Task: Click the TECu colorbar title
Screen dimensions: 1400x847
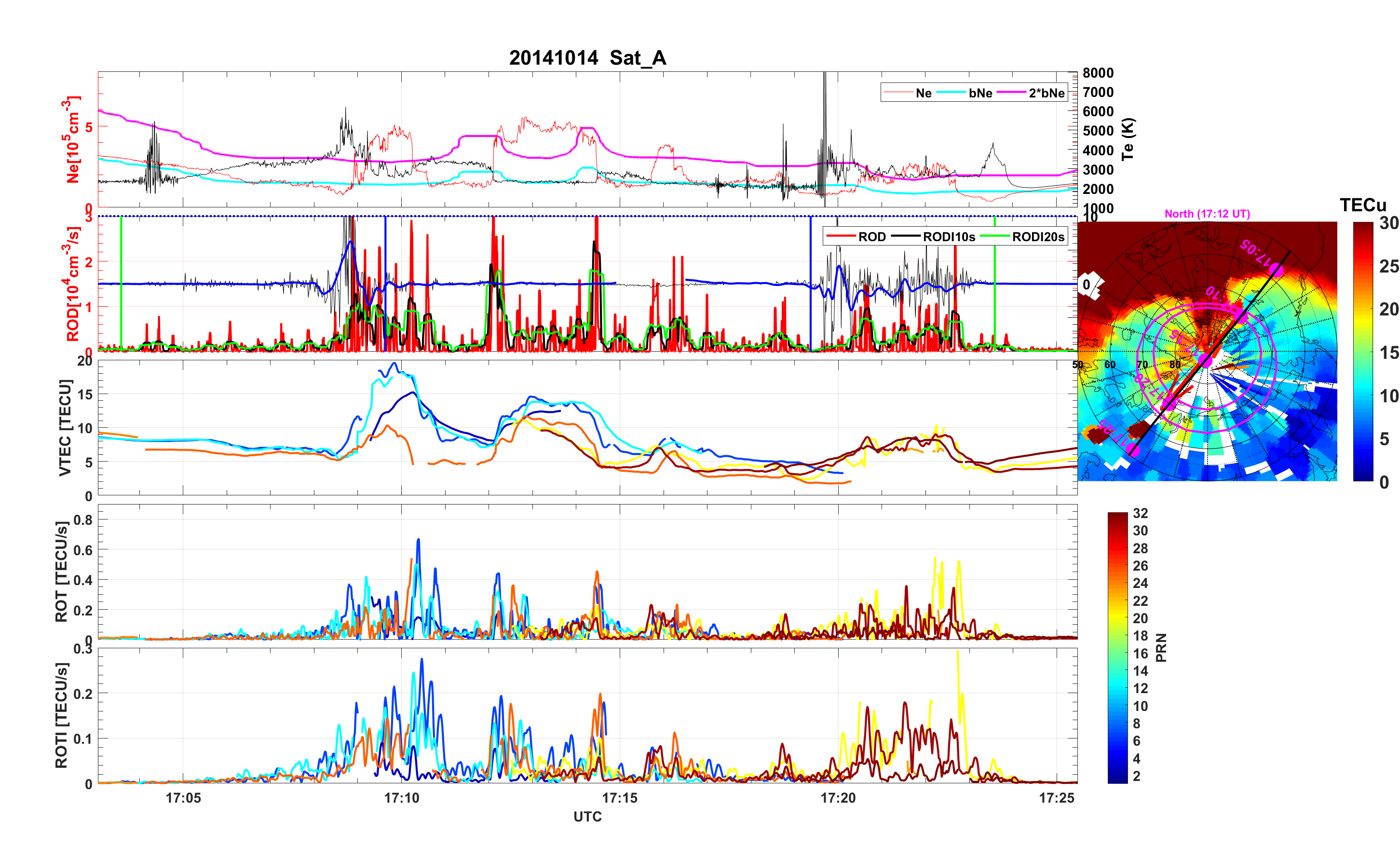Action: 1363,205
